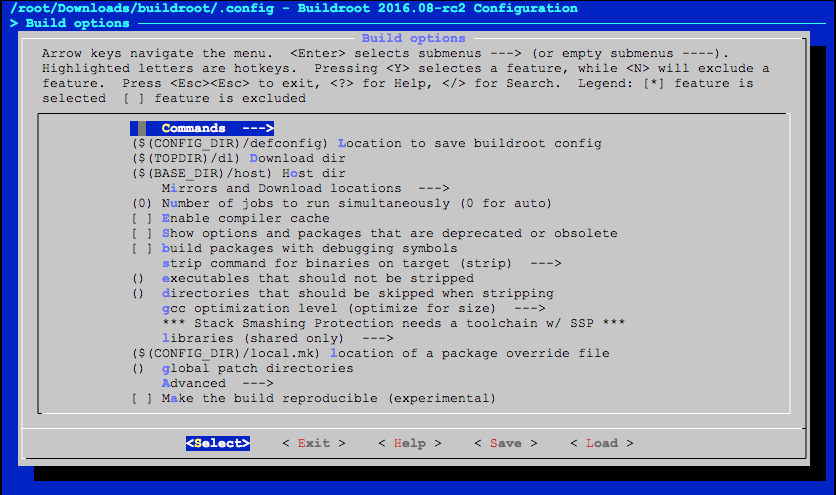Open Mirrors and Download locations submenu
Image resolution: width=836 pixels, height=495 pixels.
(306, 188)
